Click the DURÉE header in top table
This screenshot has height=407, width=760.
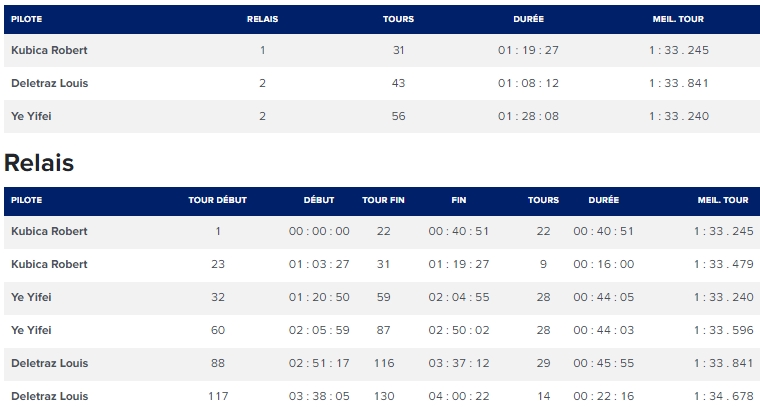528,19
